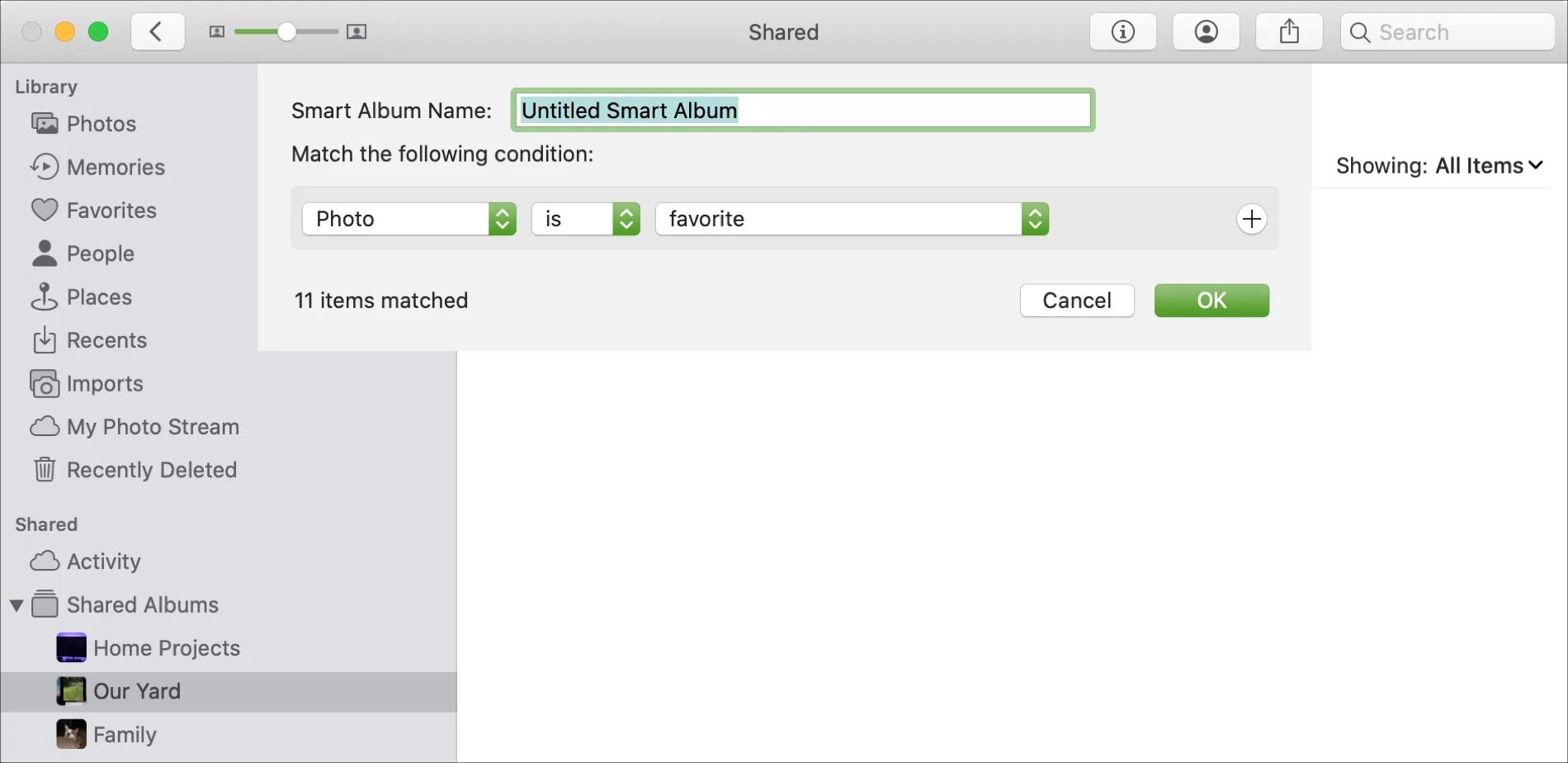Click the Cancel button
The width and height of the screenshot is (1568, 763).
(x=1076, y=301)
